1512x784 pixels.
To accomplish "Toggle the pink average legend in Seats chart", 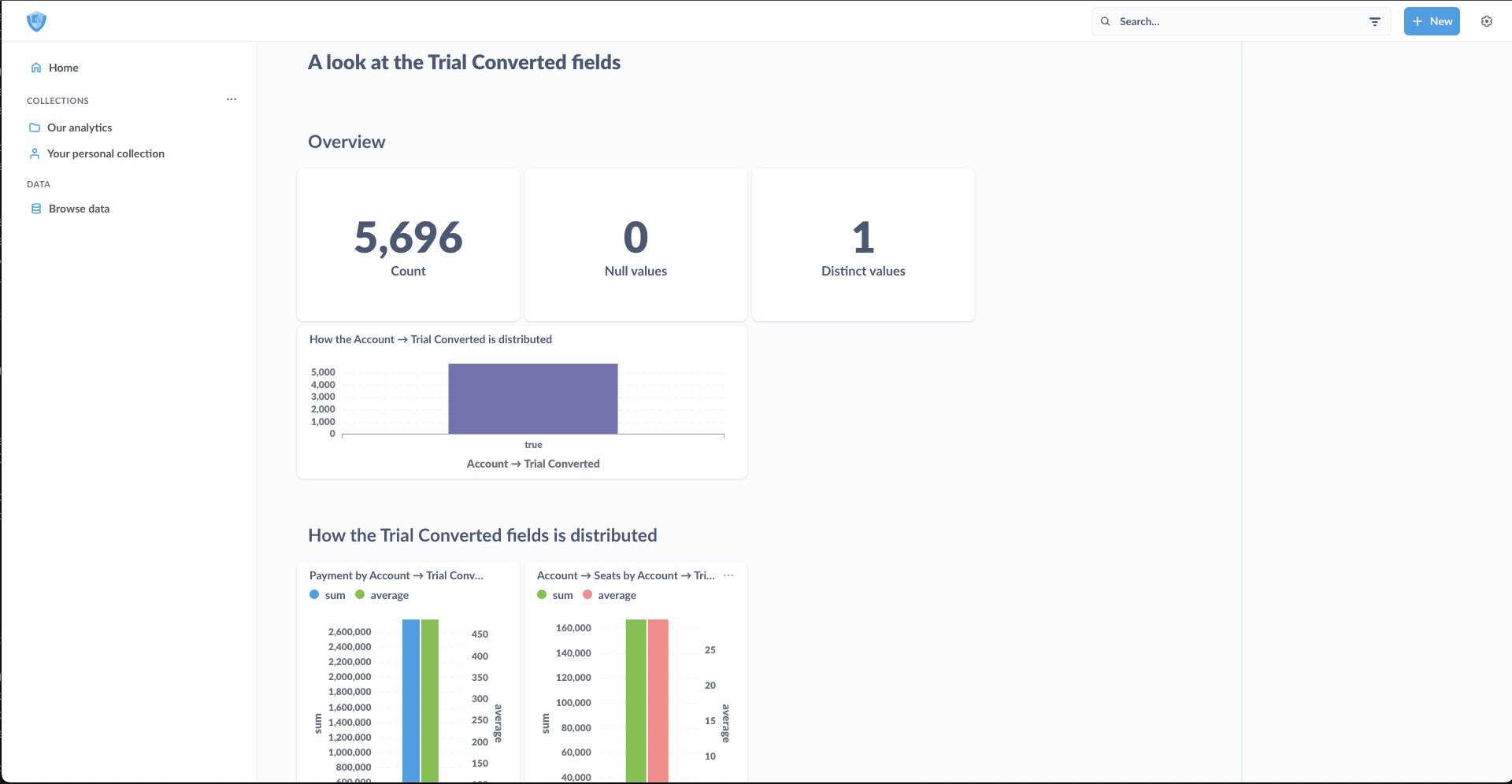I will pos(610,595).
